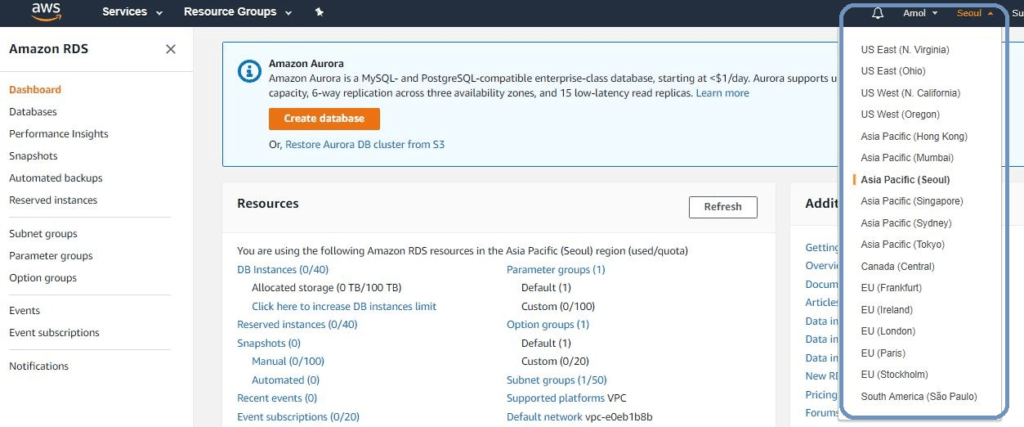Image resolution: width=1024 pixels, height=427 pixels.
Task: Pick Asia Pacific (Sydney) region
Action: (906, 223)
